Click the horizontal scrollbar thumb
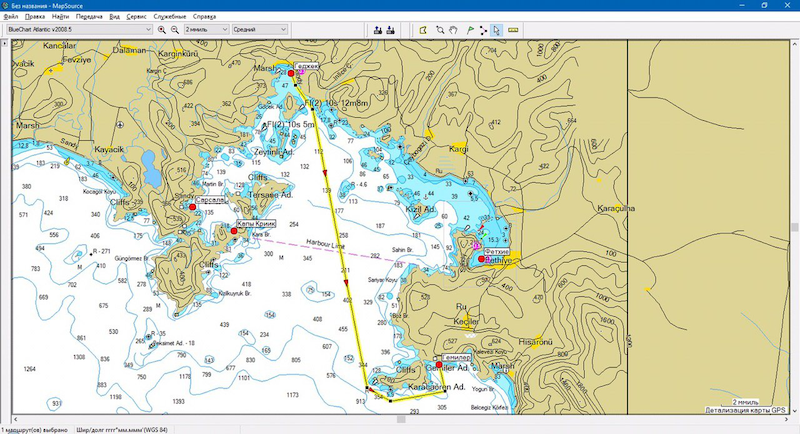Image resolution: width=800 pixels, height=434 pixels. pos(401,419)
